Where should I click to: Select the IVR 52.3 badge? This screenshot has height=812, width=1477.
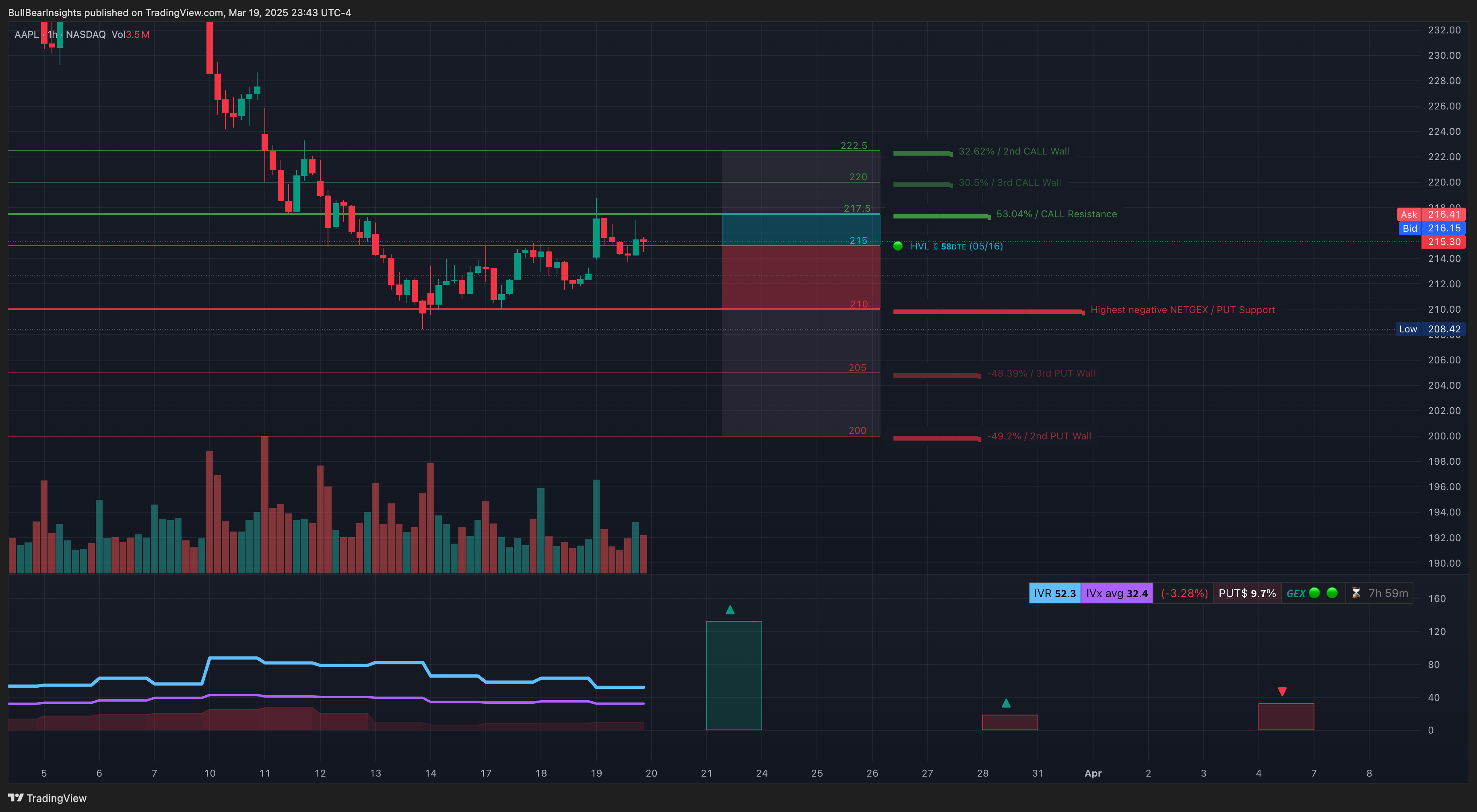pos(1055,593)
